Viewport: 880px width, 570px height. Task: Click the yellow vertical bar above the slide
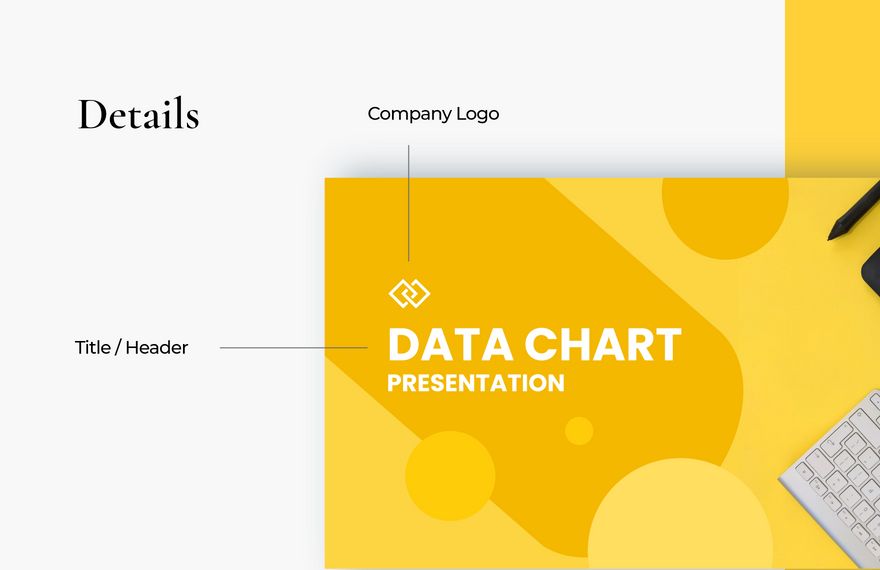coord(832,80)
